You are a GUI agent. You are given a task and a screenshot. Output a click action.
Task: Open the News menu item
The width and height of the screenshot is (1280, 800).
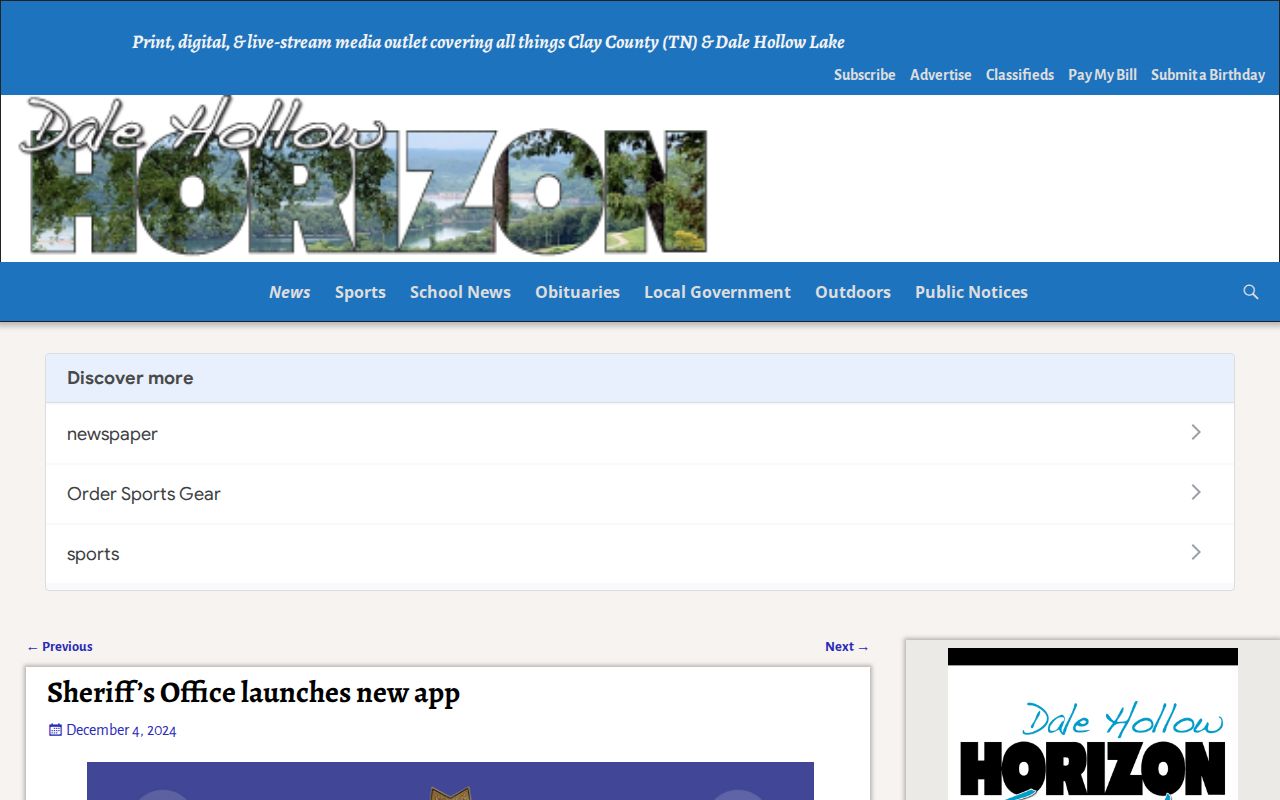click(x=289, y=292)
